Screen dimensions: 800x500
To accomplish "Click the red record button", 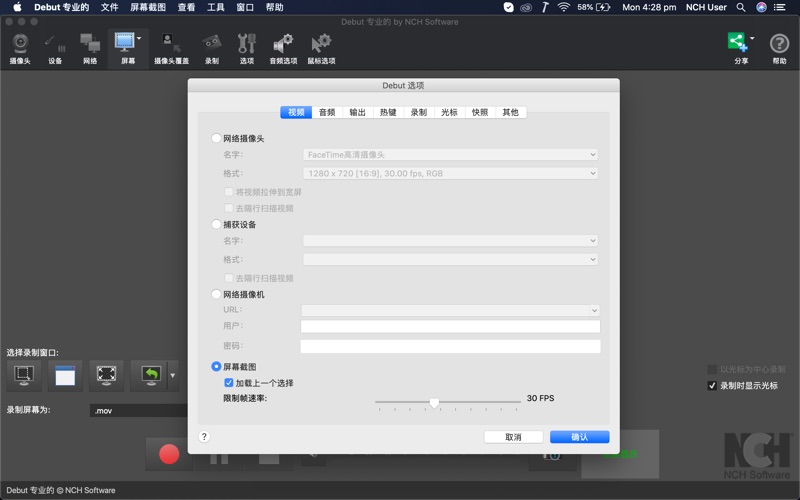I will pos(169,454).
